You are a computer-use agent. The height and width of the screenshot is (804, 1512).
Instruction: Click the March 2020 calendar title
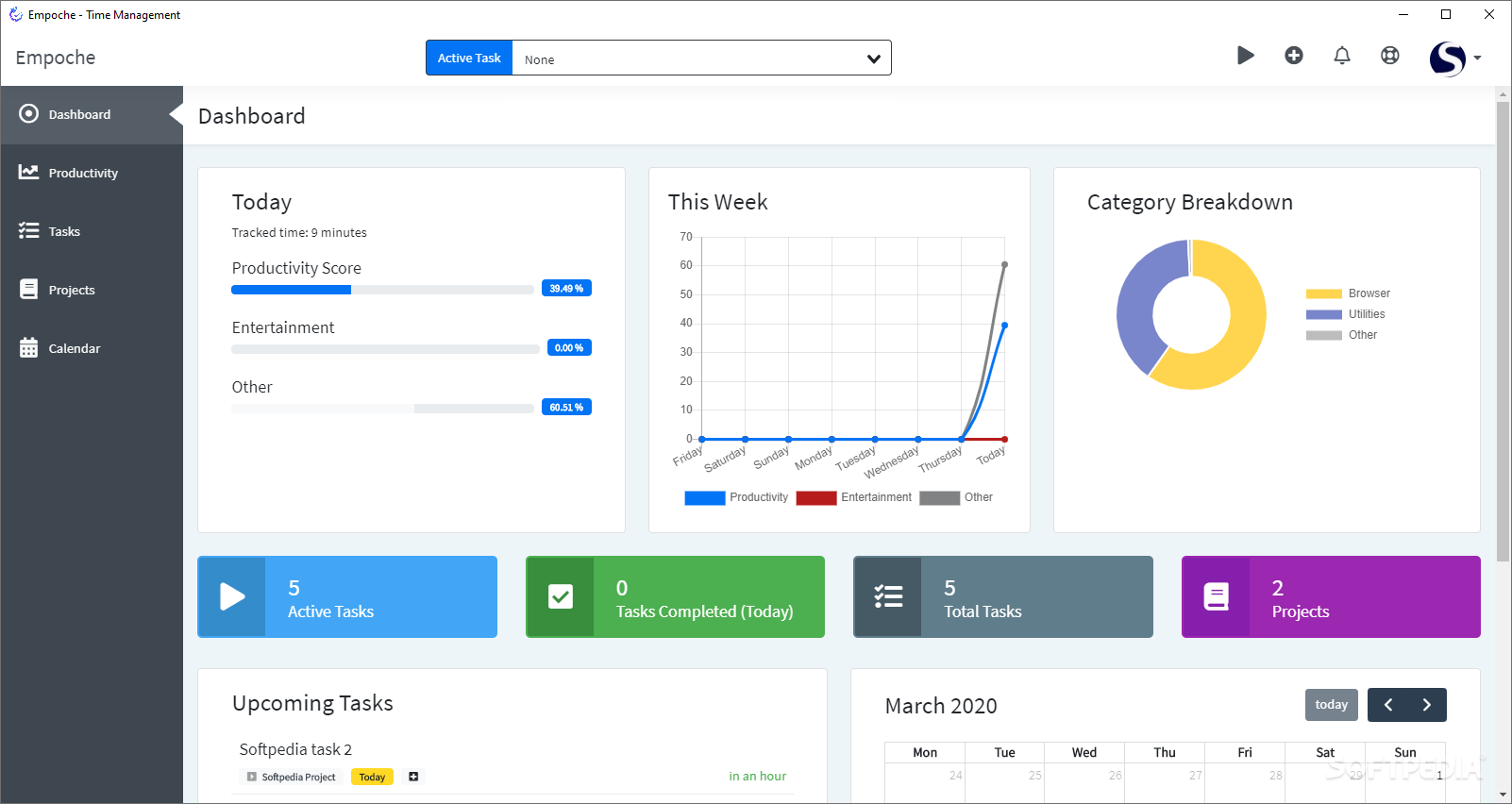coord(941,706)
